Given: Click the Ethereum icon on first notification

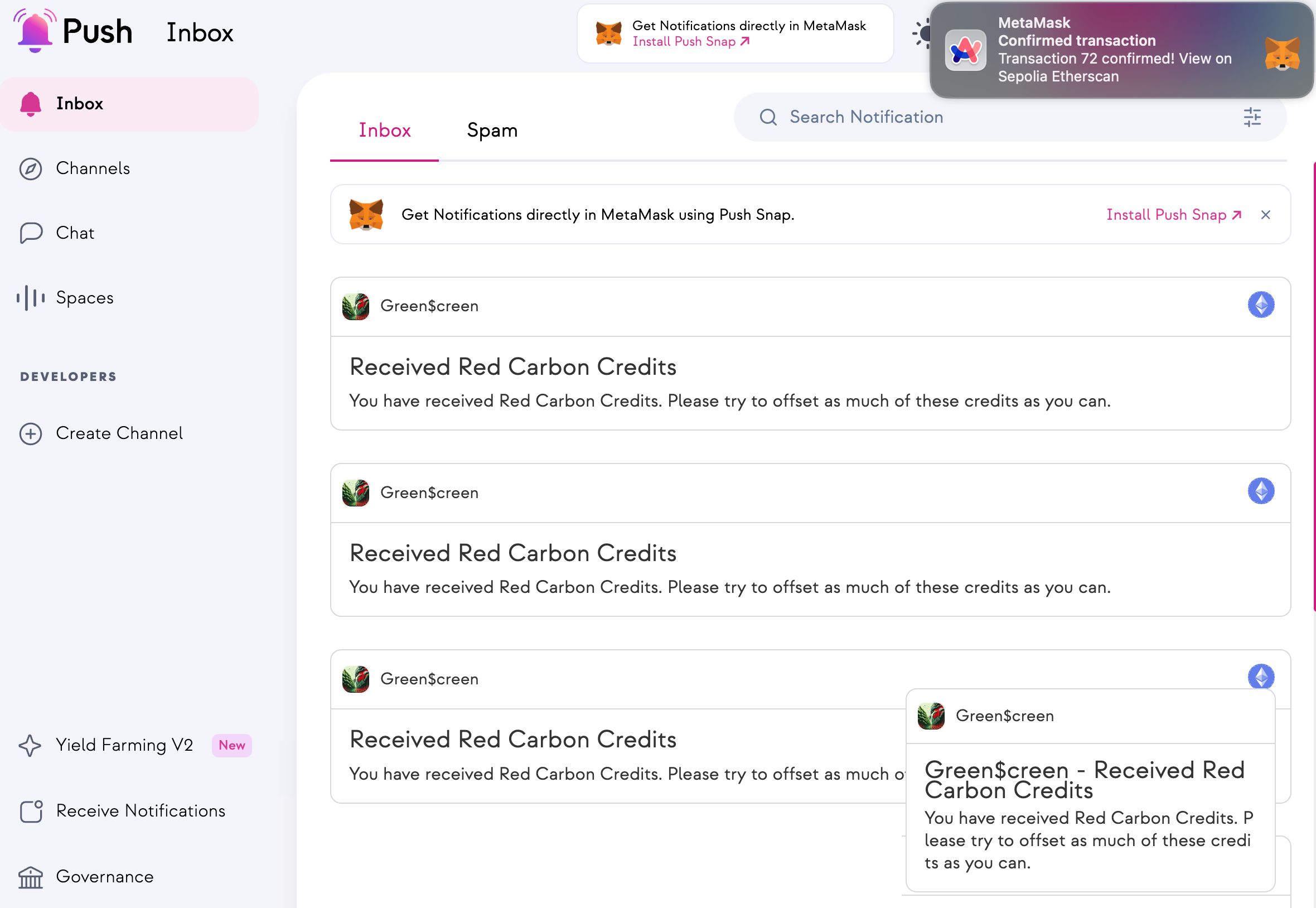Looking at the screenshot, I should tap(1261, 304).
